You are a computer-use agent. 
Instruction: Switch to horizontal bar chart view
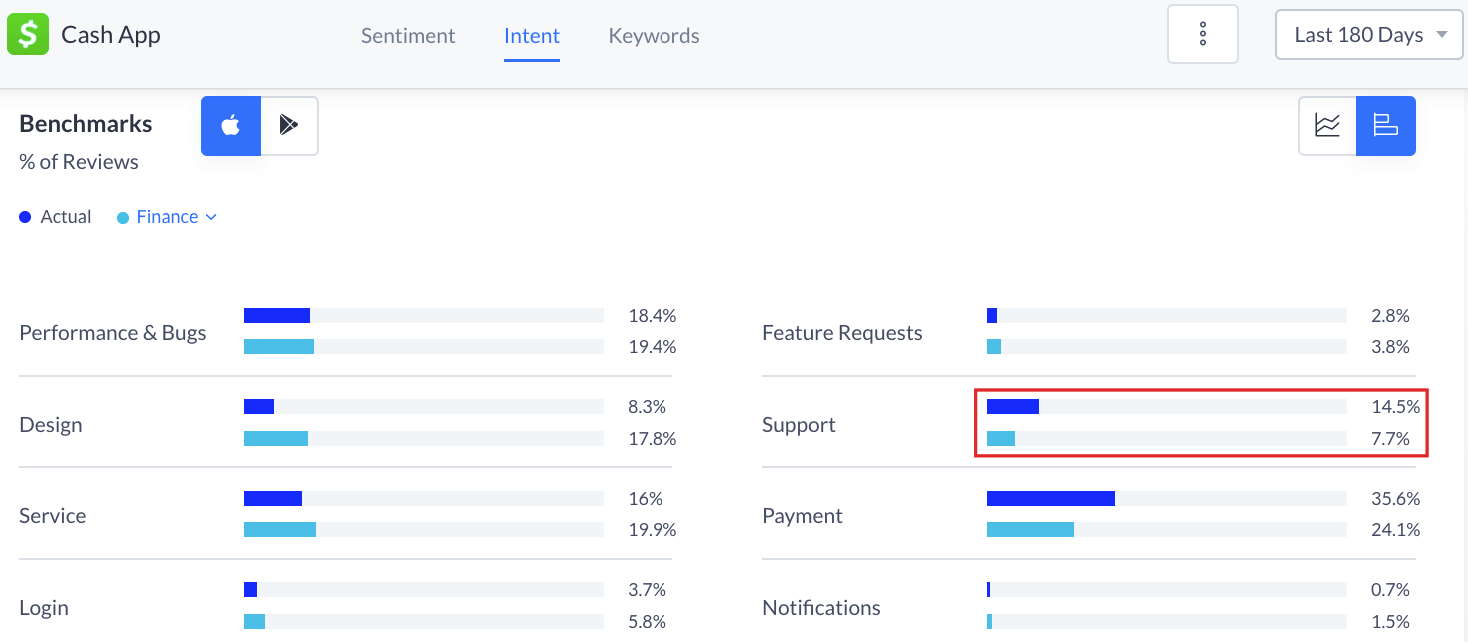(x=1386, y=126)
